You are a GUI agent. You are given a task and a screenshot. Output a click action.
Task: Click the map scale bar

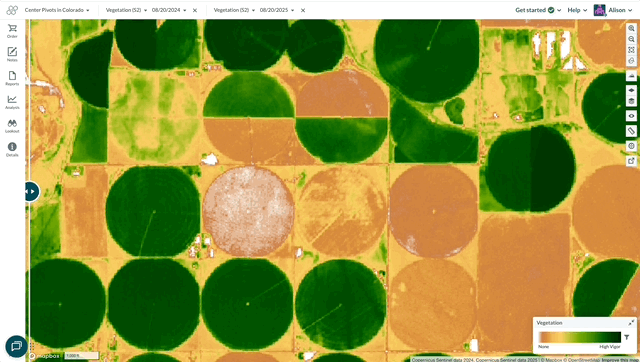(82, 356)
